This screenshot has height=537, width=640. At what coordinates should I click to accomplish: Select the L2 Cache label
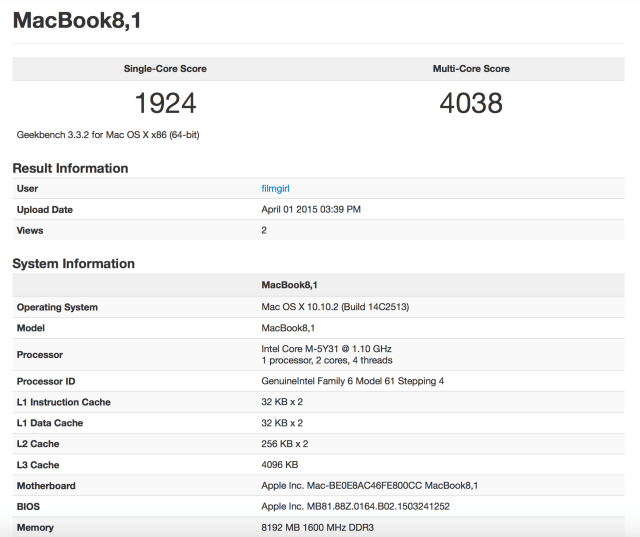tap(38, 444)
